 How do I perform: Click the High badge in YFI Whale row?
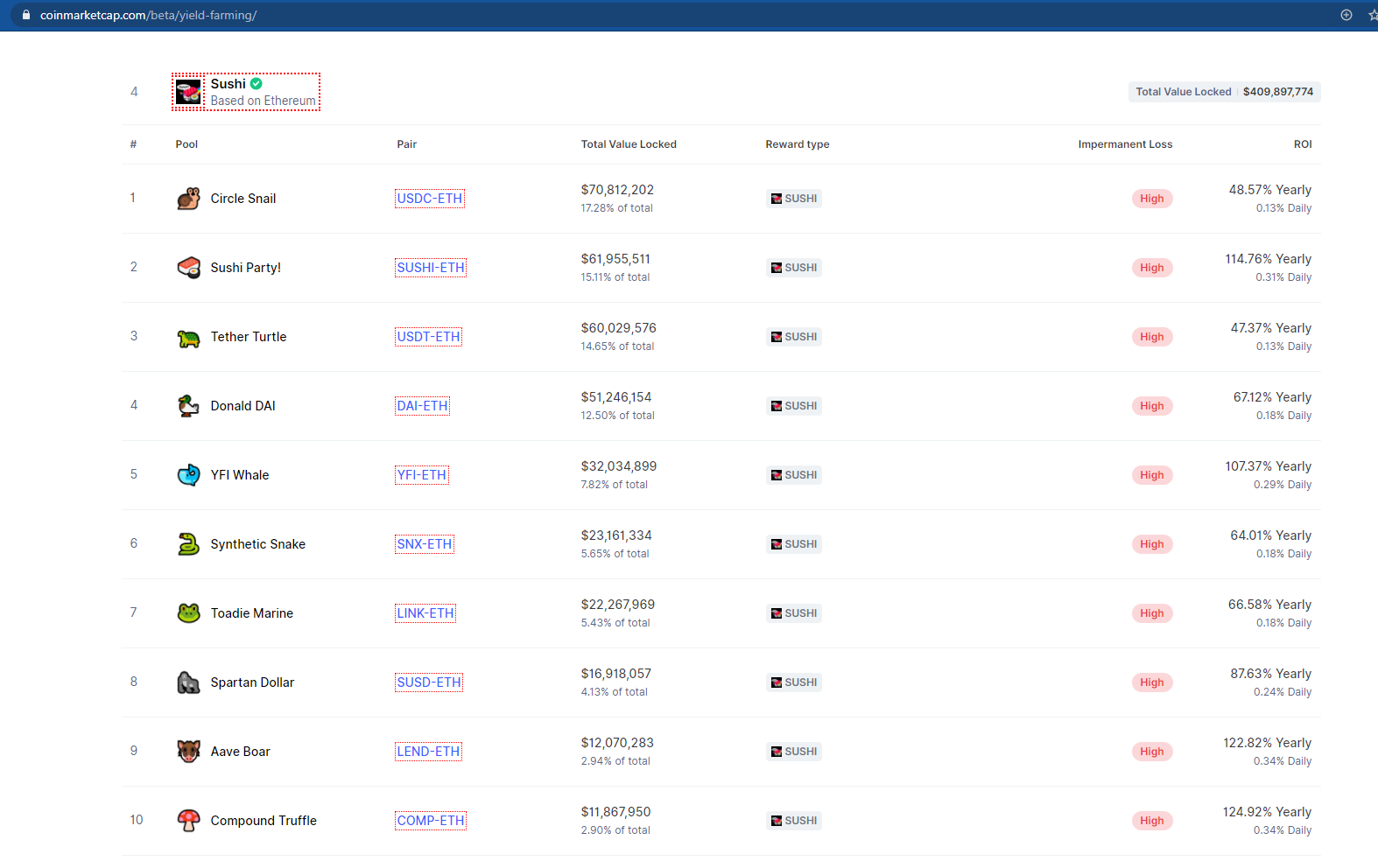click(x=1152, y=475)
